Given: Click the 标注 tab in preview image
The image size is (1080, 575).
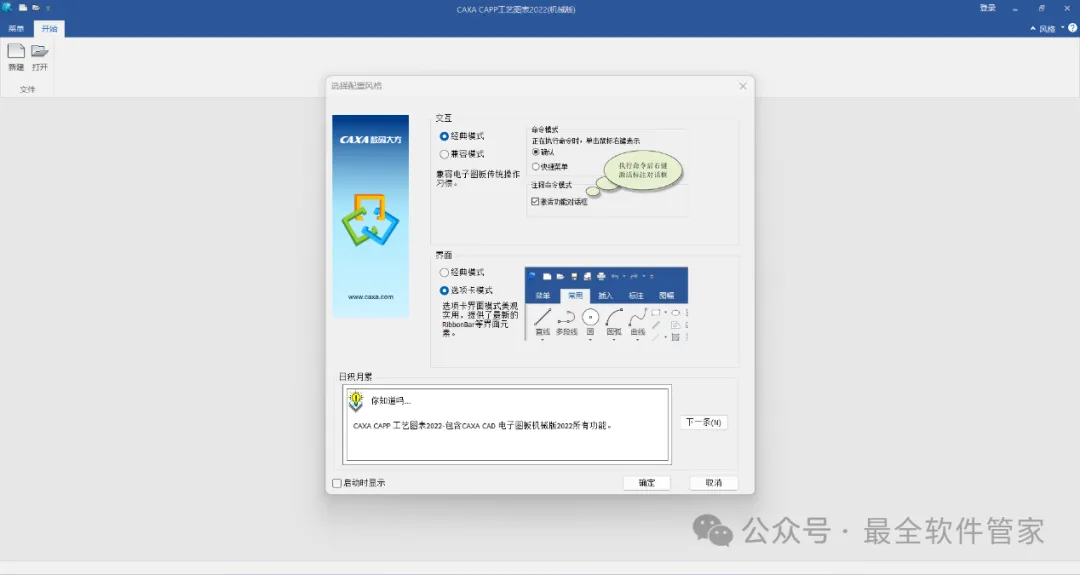Looking at the screenshot, I should [x=636, y=295].
